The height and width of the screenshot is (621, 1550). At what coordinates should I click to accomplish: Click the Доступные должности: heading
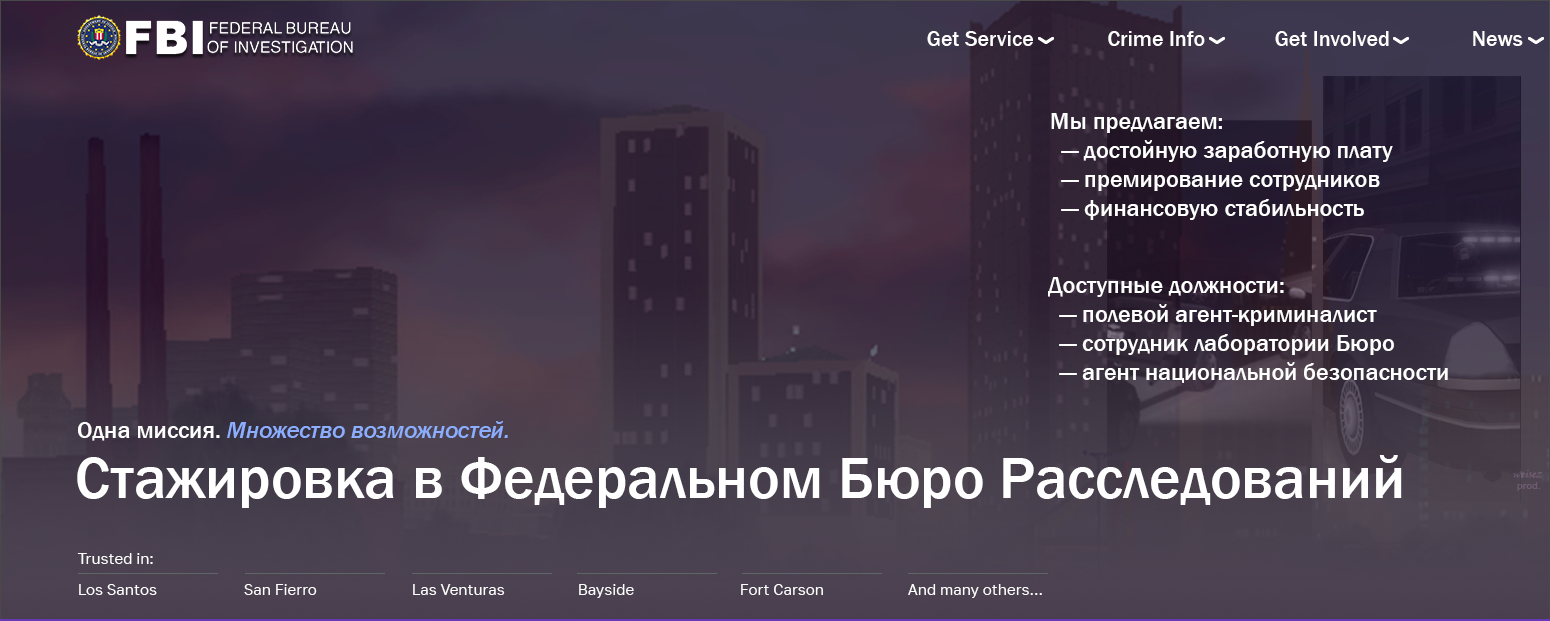[1166, 286]
